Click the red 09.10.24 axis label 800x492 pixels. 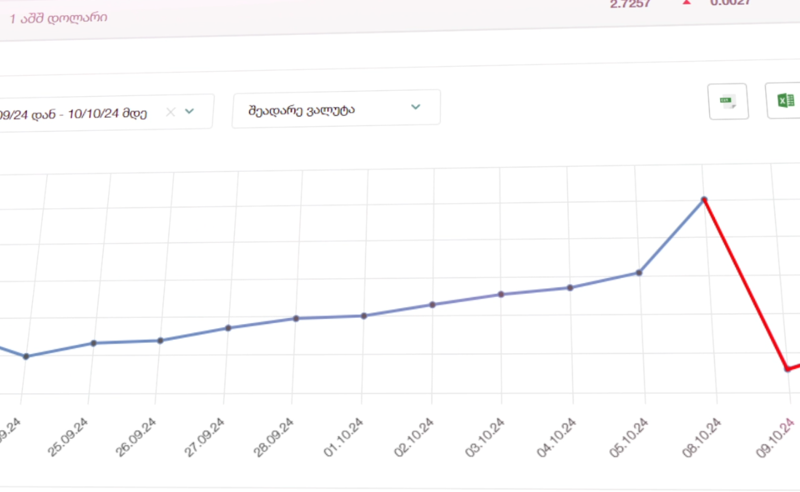click(776, 437)
